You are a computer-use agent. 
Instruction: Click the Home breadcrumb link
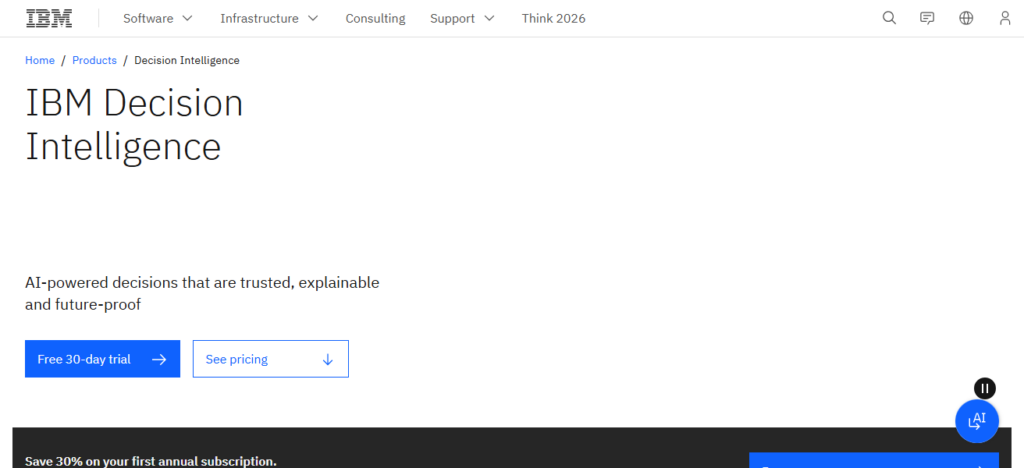pyautogui.click(x=40, y=60)
